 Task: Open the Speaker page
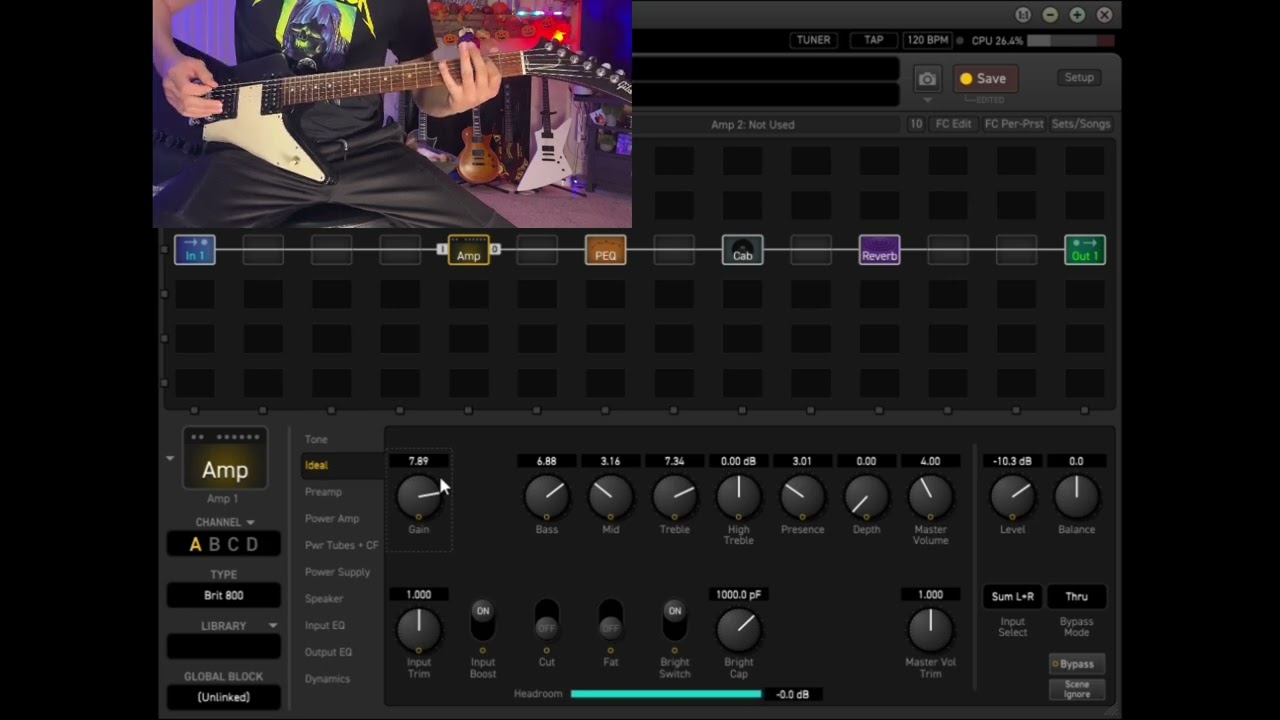pos(324,599)
